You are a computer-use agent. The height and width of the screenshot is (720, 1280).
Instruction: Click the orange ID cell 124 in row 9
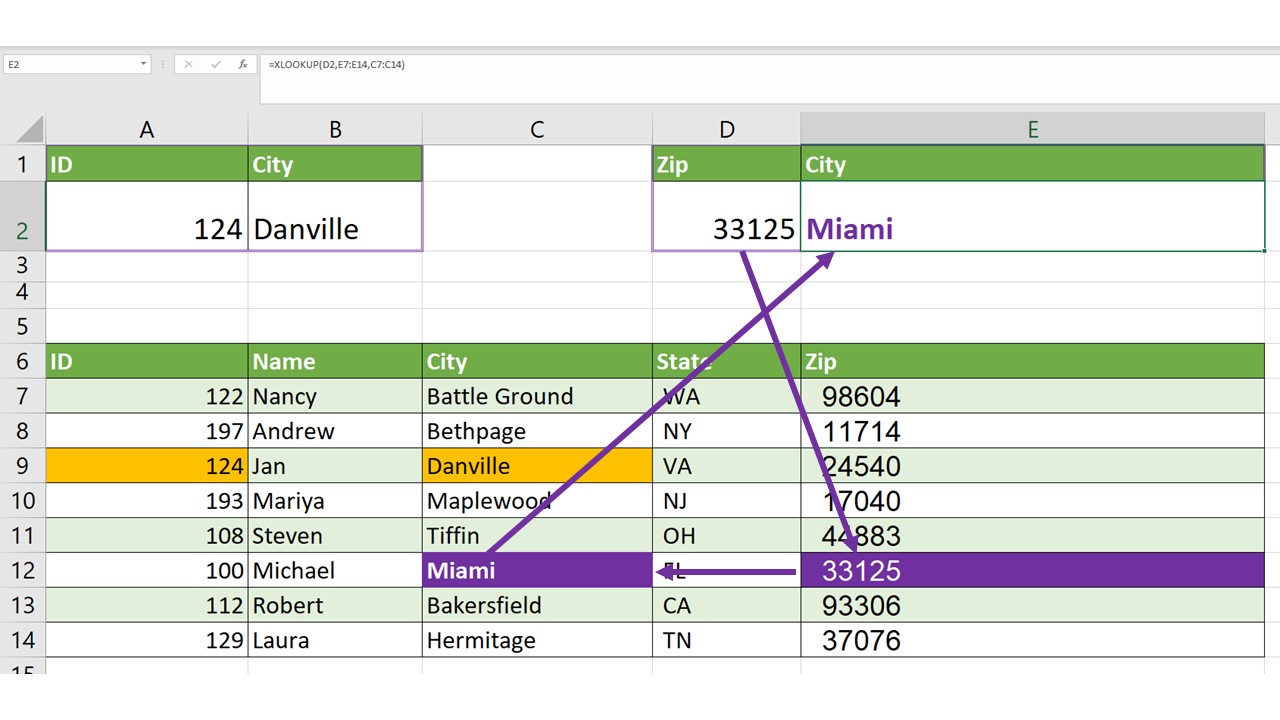tap(147, 466)
